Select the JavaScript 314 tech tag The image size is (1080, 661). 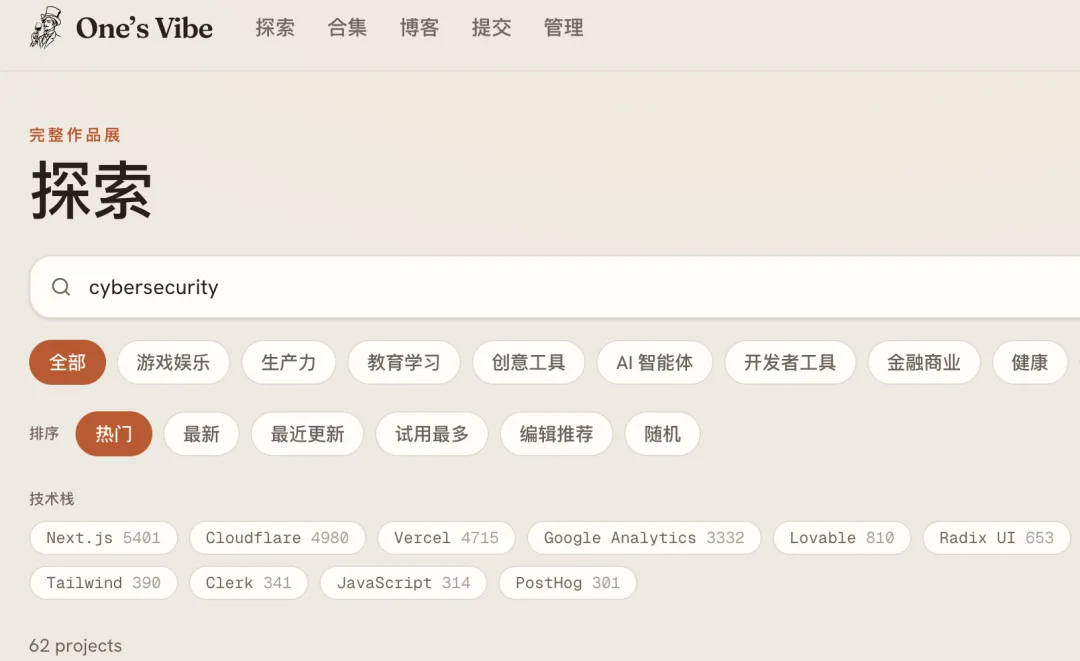(x=404, y=583)
